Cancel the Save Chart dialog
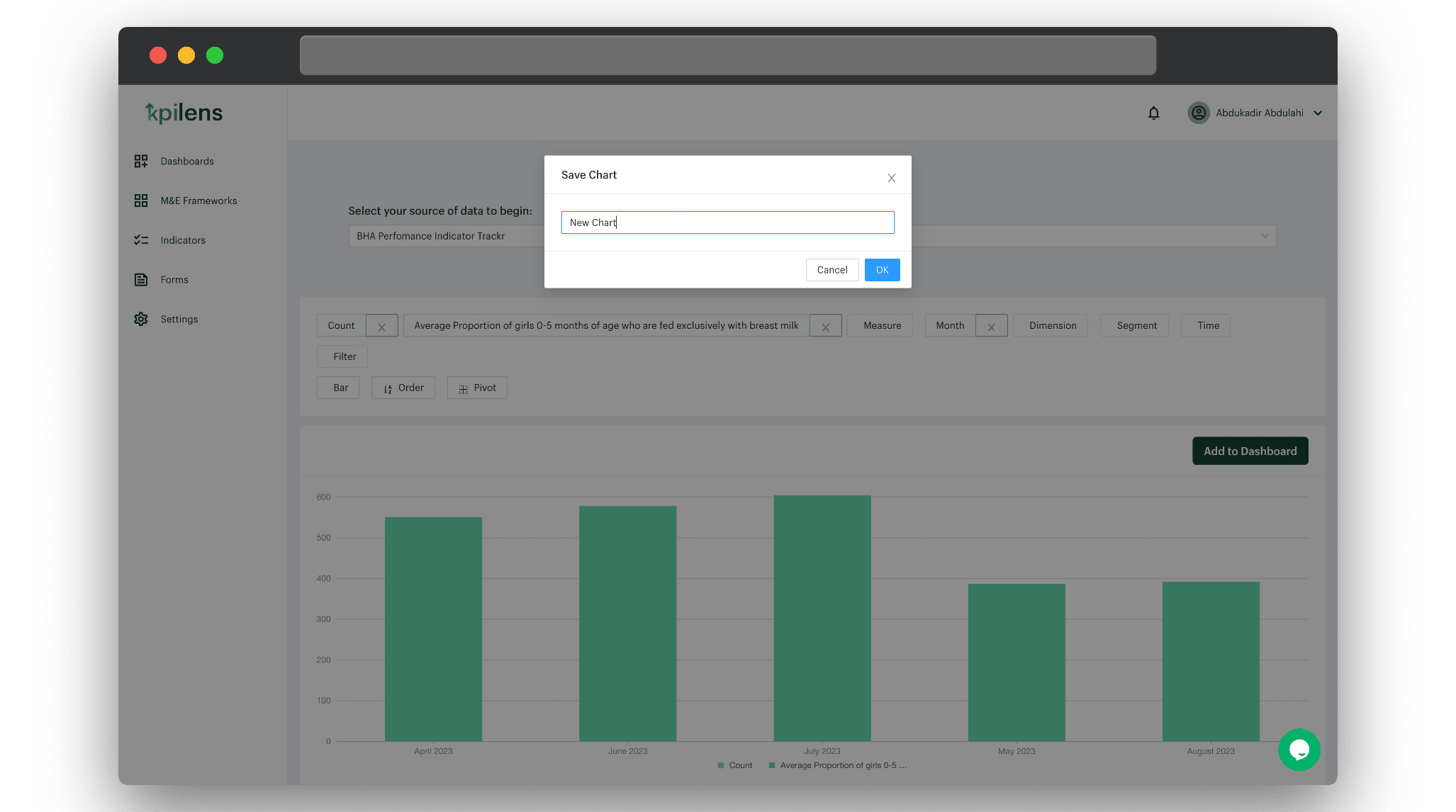 pyautogui.click(x=831, y=270)
